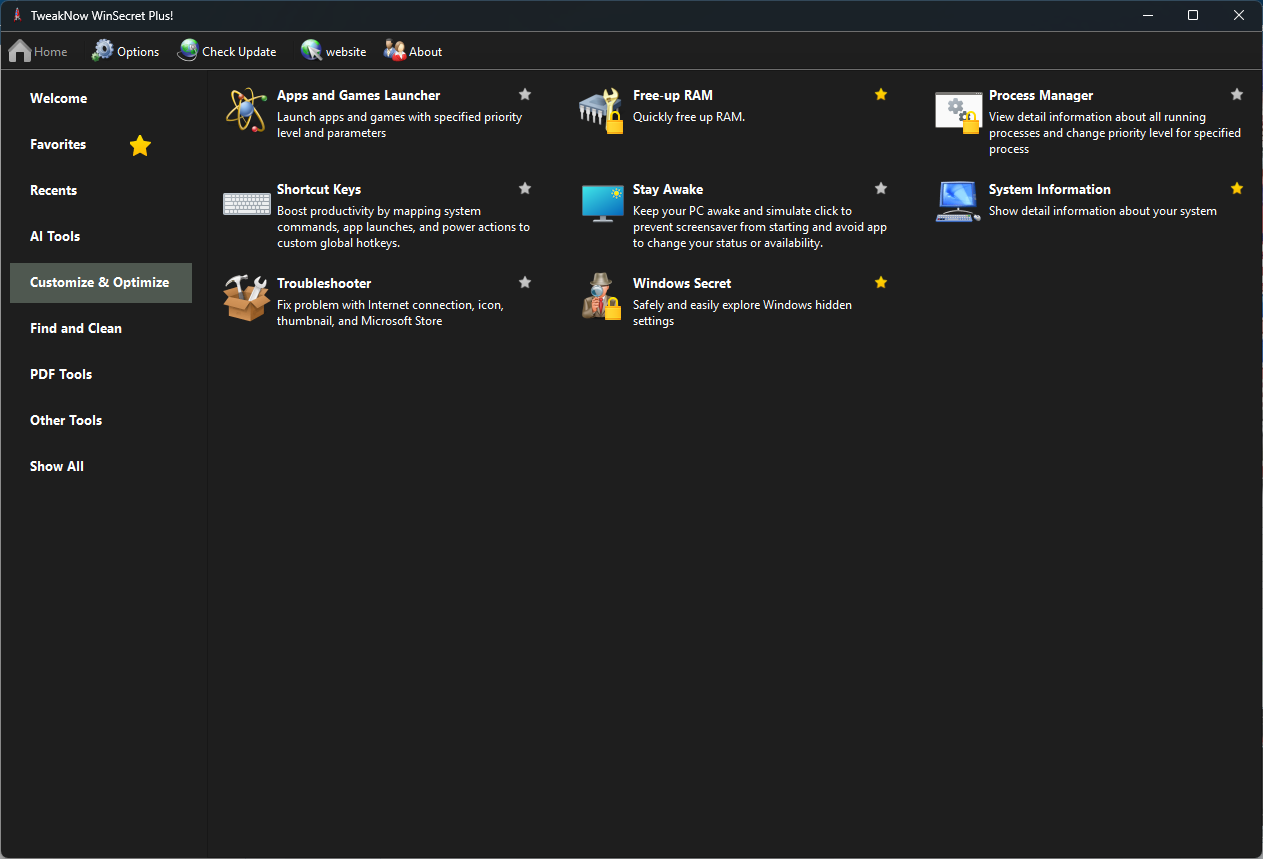The height and width of the screenshot is (859, 1263).
Task: Favorite Apps and Games Launcher using its star
Action: click(525, 95)
